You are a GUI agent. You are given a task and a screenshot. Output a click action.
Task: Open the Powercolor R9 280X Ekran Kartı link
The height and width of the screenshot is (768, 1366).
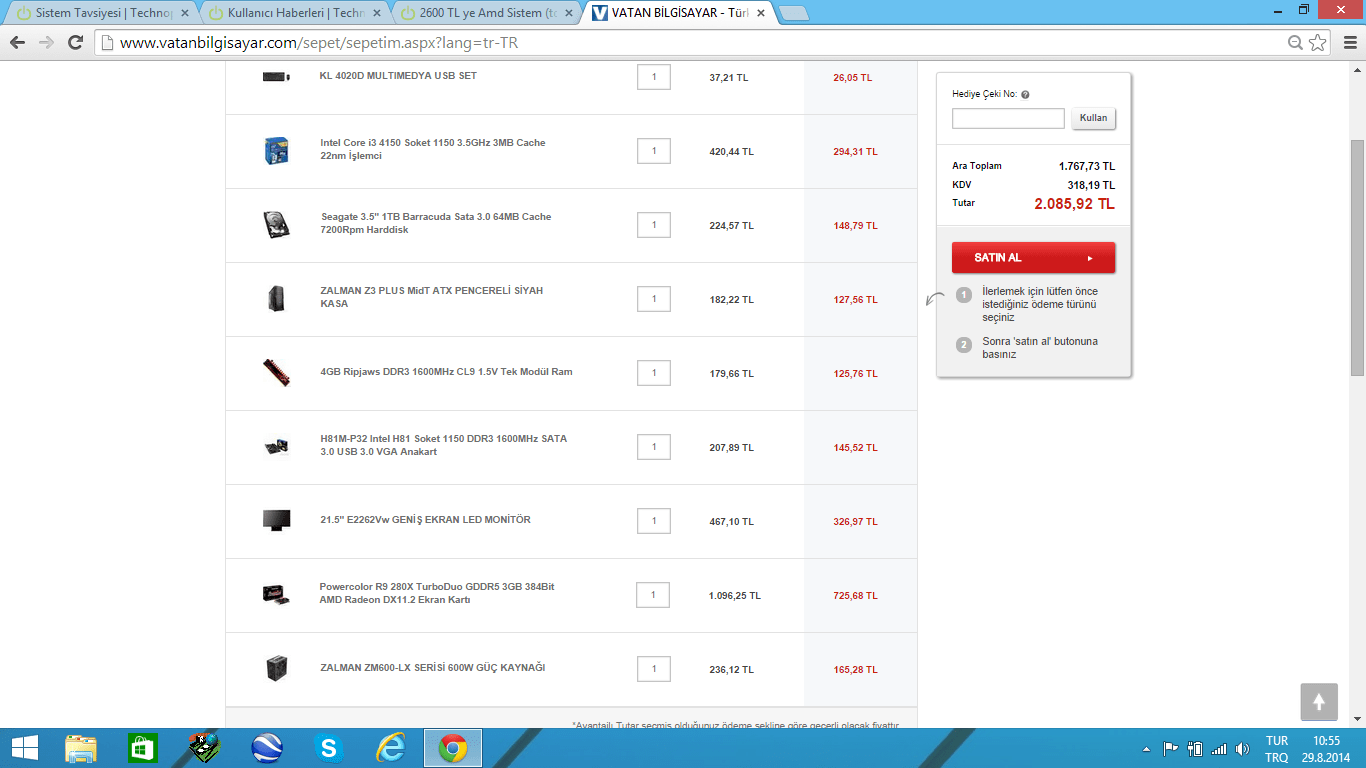pyautogui.click(x=437, y=593)
